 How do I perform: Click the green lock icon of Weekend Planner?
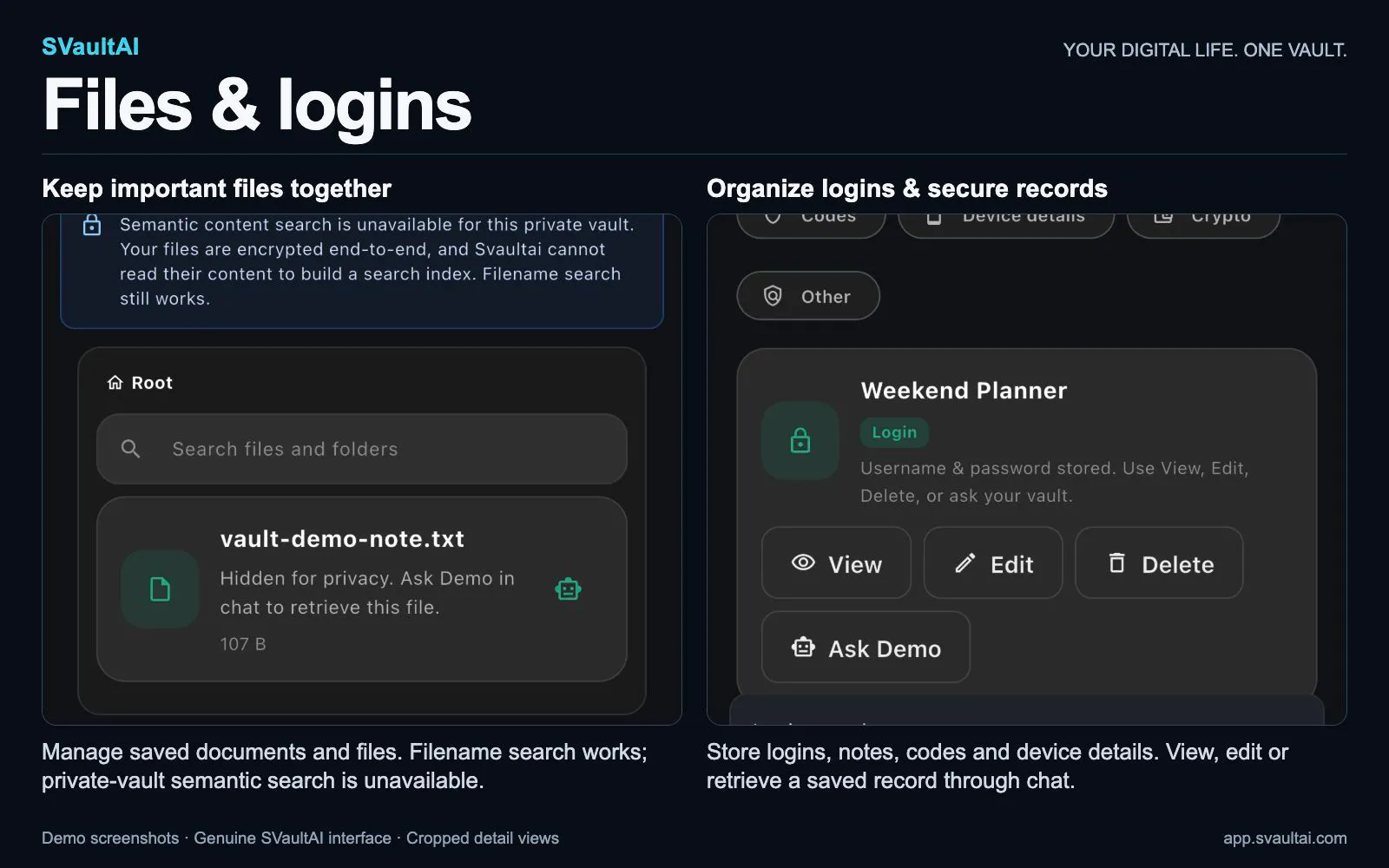[800, 441]
